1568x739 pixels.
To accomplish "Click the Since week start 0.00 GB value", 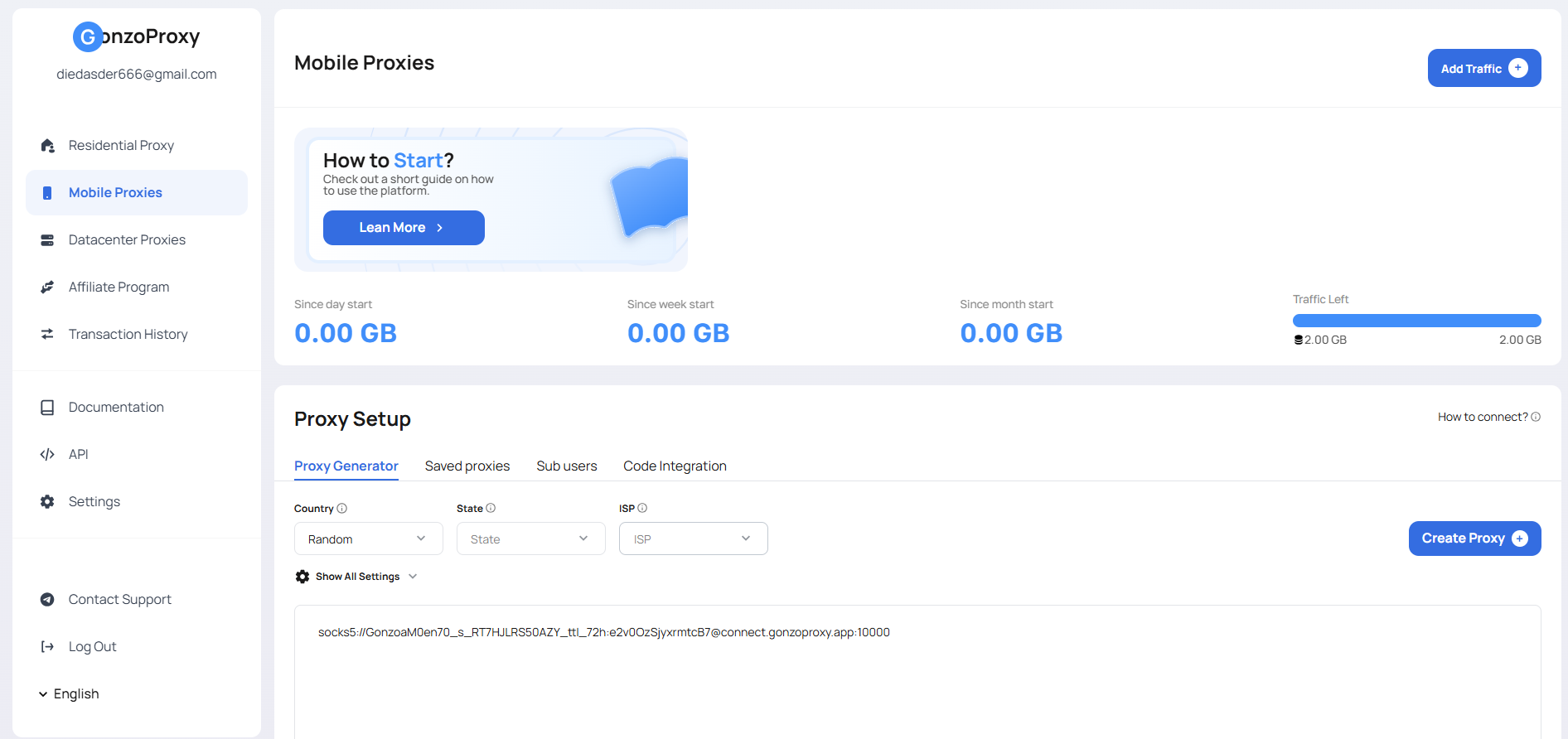I will pyautogui.click(x=679, y=333).
